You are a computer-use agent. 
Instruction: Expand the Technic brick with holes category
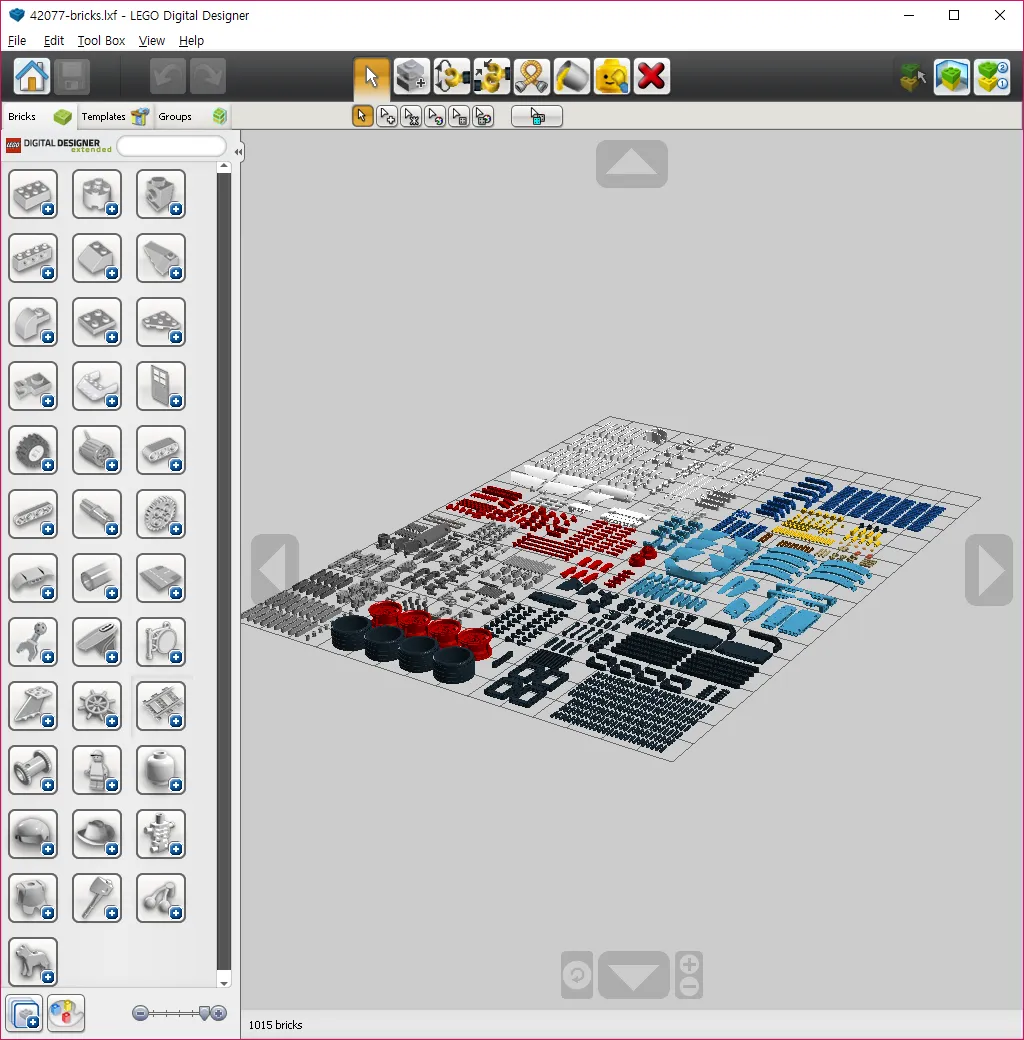(33, 258)
